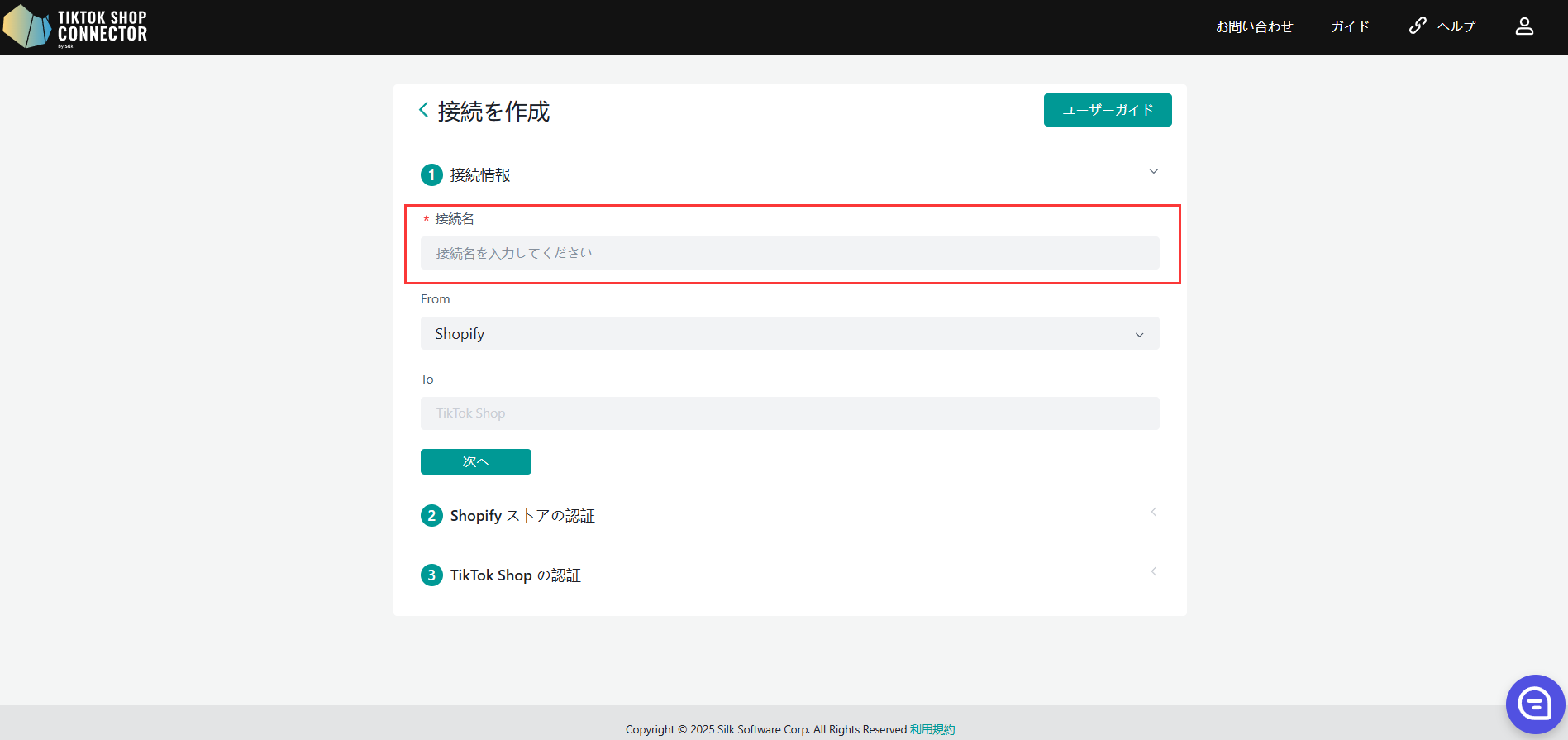Open ヘルプ in the top navigation
The image size is (1568, 740).
pos(1456,26)
